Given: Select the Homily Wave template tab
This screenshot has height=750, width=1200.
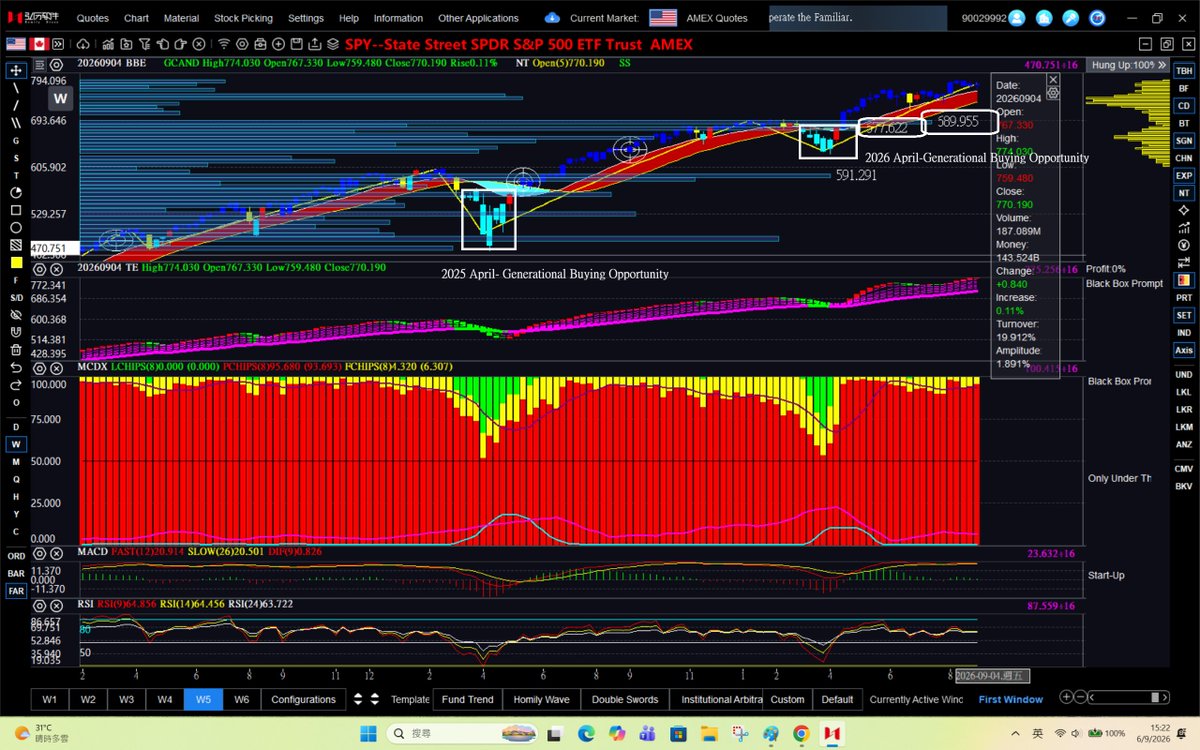Looking at the screenshot, I should pos(541,699).
